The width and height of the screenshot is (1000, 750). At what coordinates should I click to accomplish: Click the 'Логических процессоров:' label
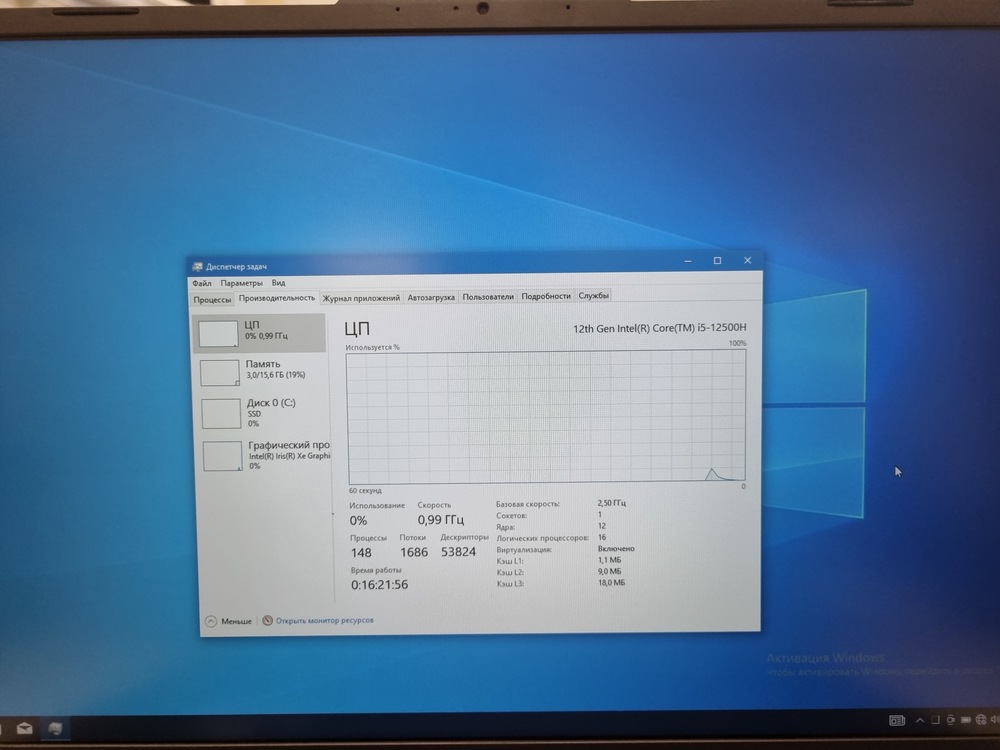542,538
